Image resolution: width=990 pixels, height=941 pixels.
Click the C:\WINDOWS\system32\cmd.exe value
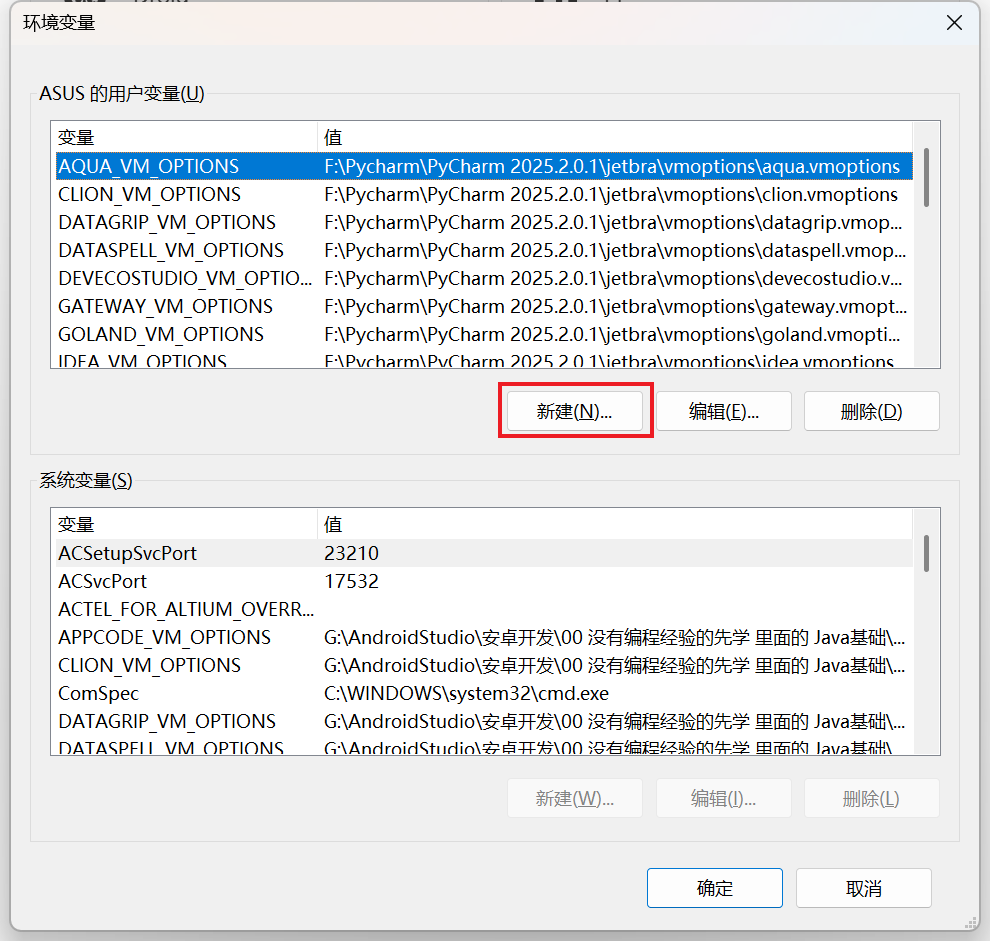pyautogui.click(x=467, y=693)
